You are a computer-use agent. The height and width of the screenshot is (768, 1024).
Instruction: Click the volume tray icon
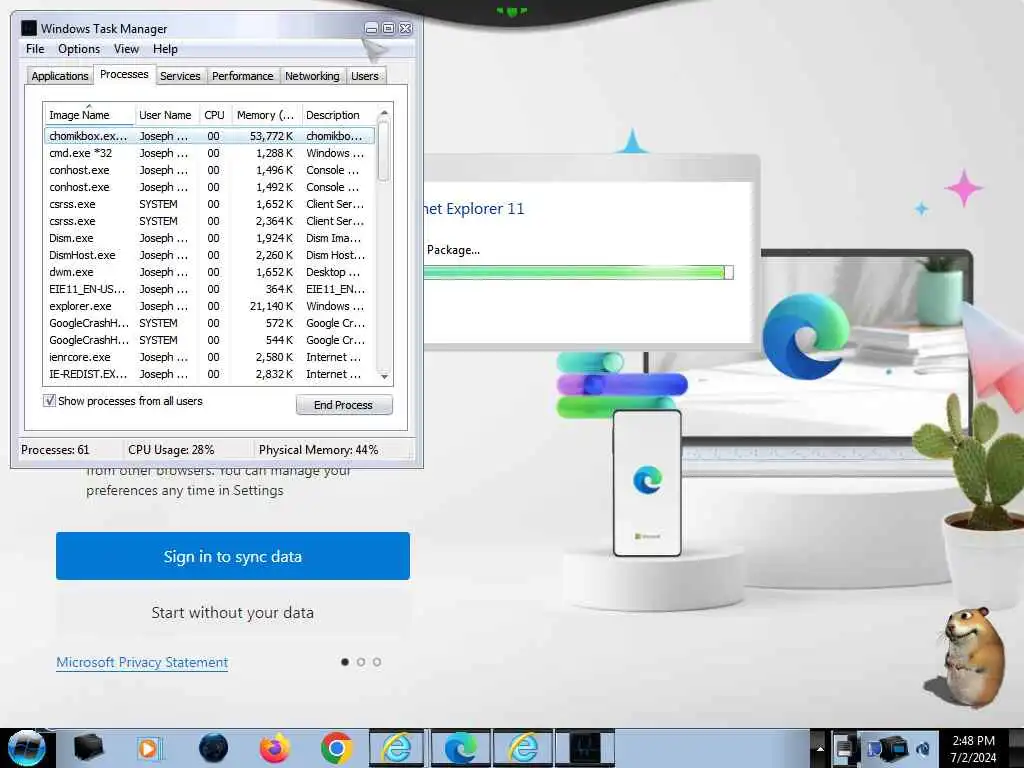(923, 749)
